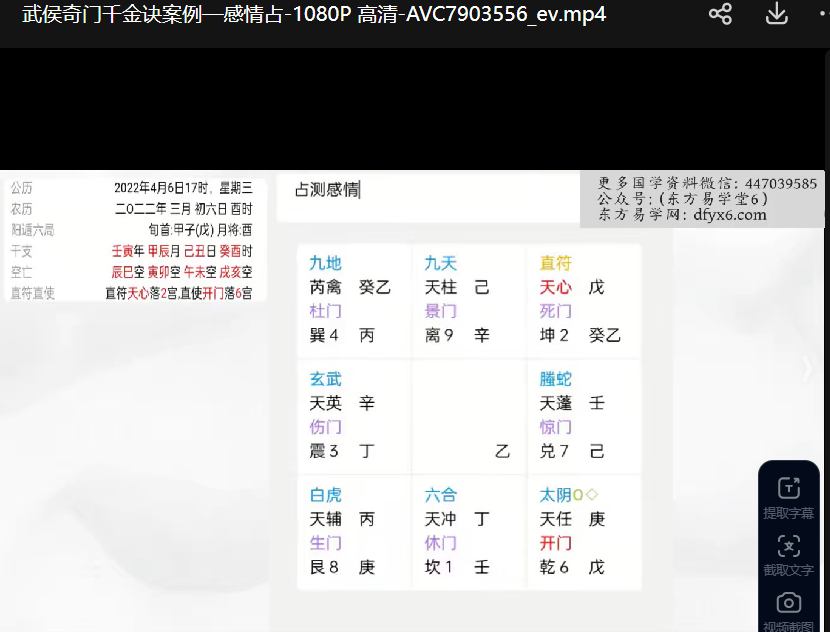This screenshot has width=830, height=632.
Task: Click the center palace cell with 乙
Action: 469,415
